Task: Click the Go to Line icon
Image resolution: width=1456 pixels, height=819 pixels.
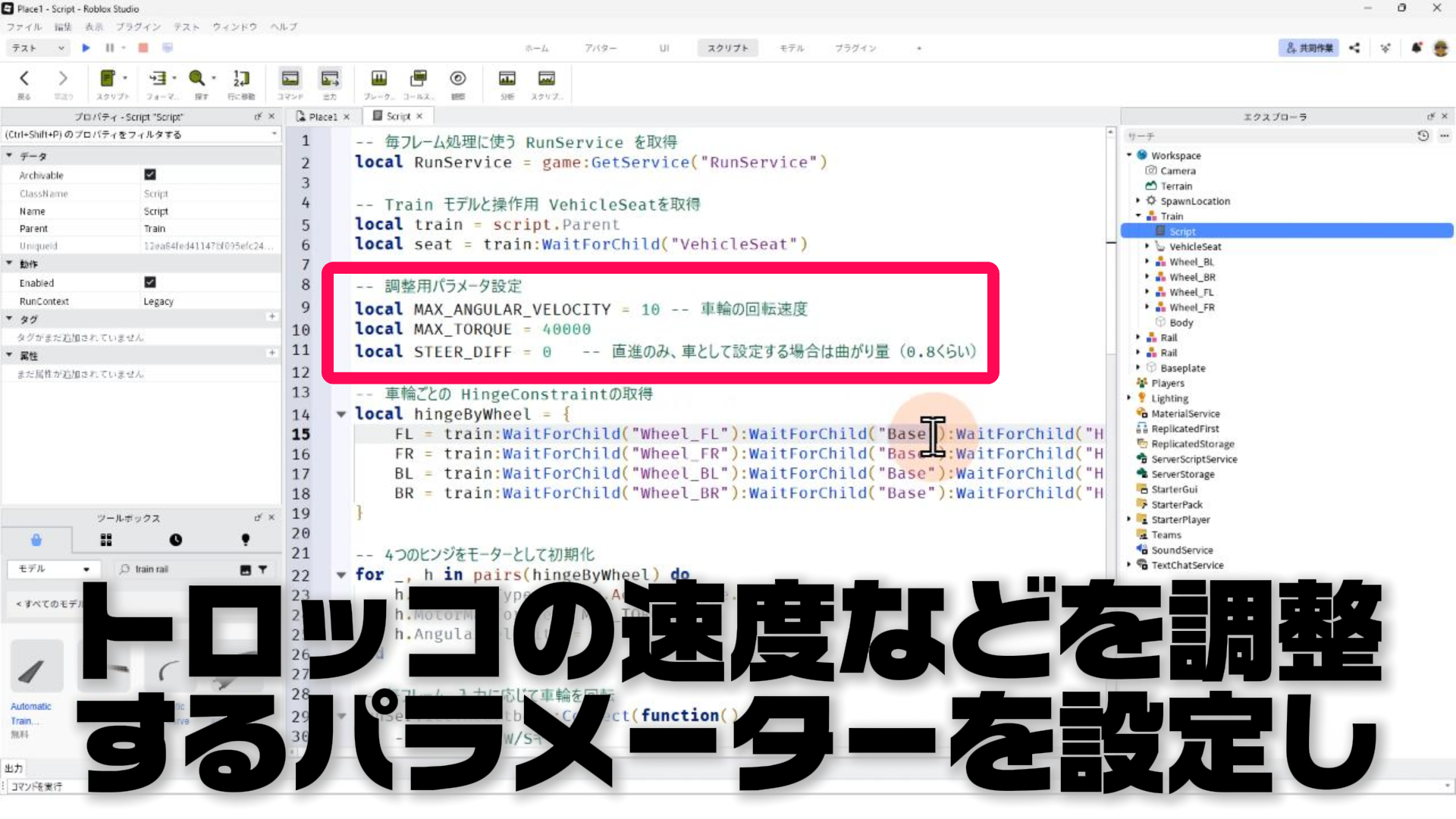Action: click(240, 79)
